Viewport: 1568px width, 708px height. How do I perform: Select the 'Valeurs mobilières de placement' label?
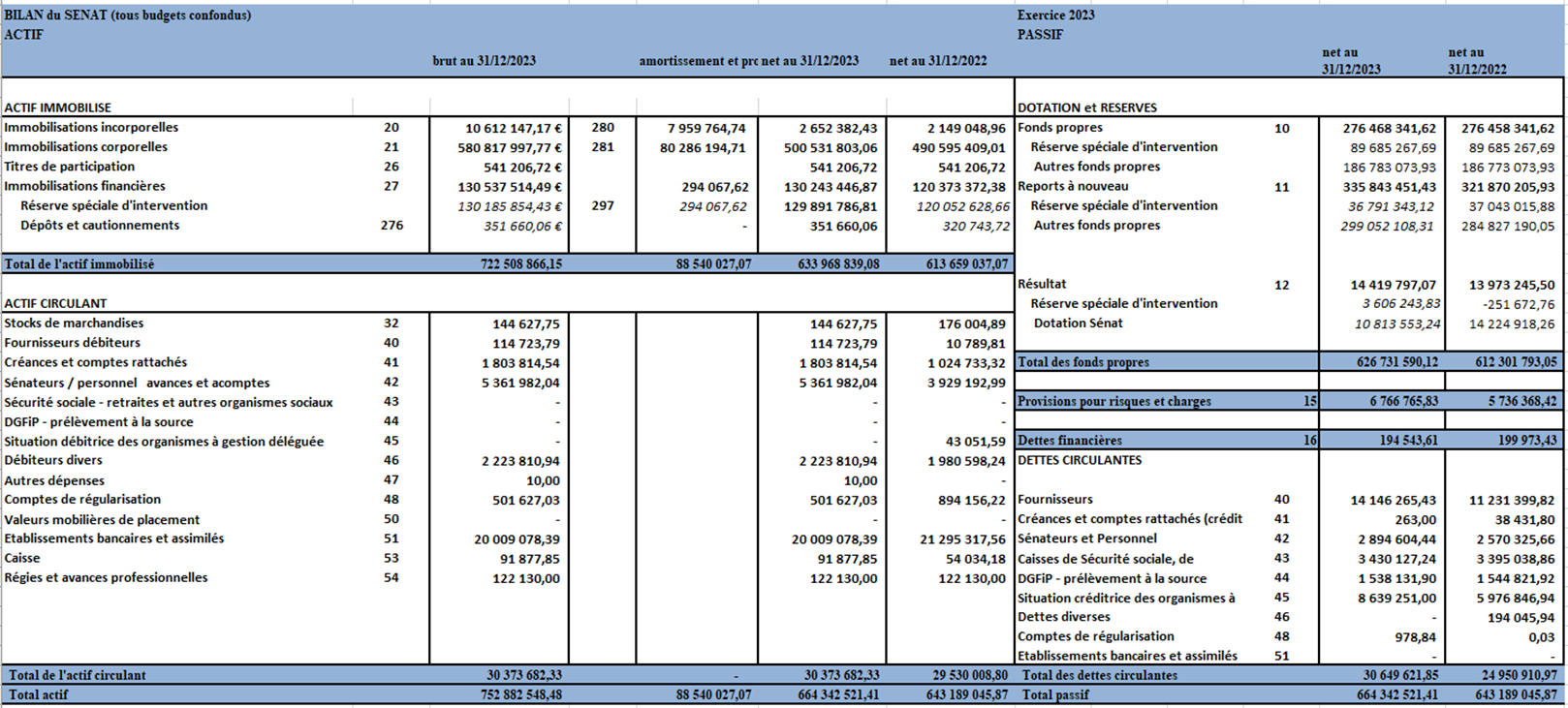click(102, 519)
